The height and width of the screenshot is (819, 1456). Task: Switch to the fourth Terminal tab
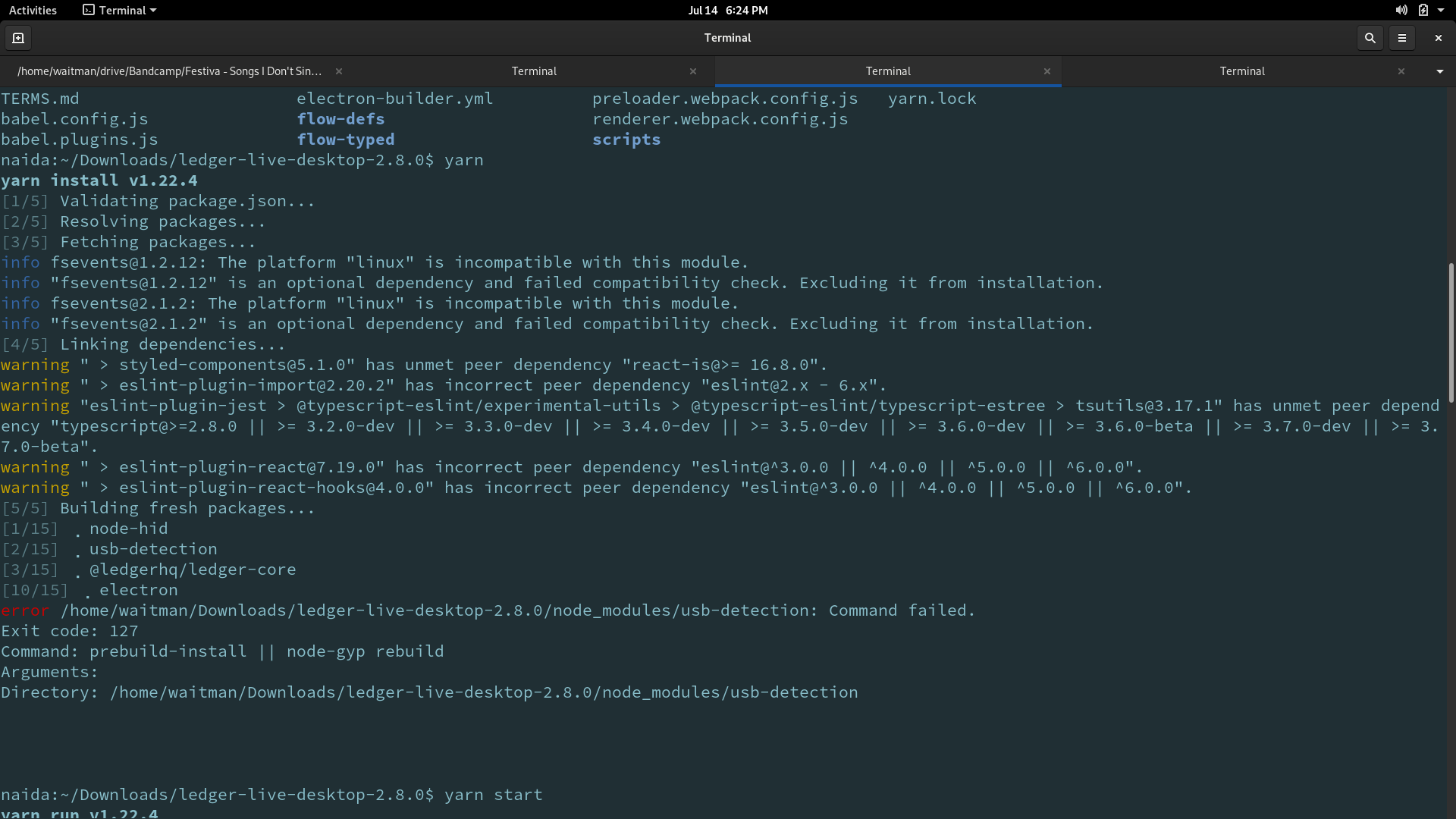[x=1242, y=71]
